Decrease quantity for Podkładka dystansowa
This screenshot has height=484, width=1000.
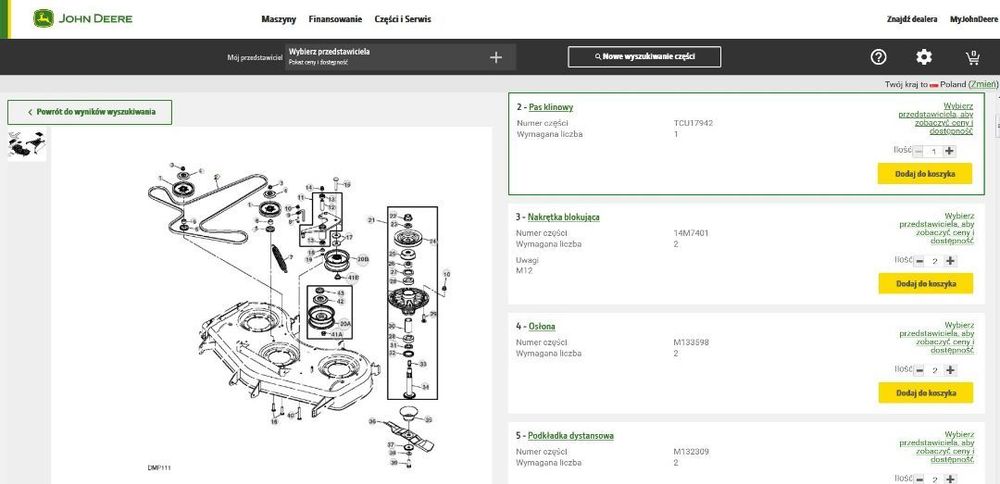[919, 480]
